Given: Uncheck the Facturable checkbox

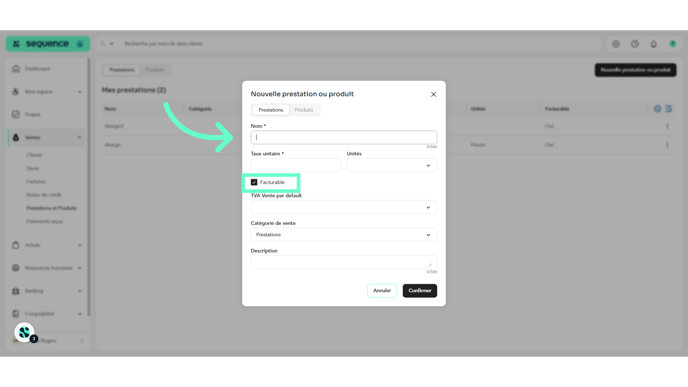Looking at the screenshot, I should coord(254,182).
